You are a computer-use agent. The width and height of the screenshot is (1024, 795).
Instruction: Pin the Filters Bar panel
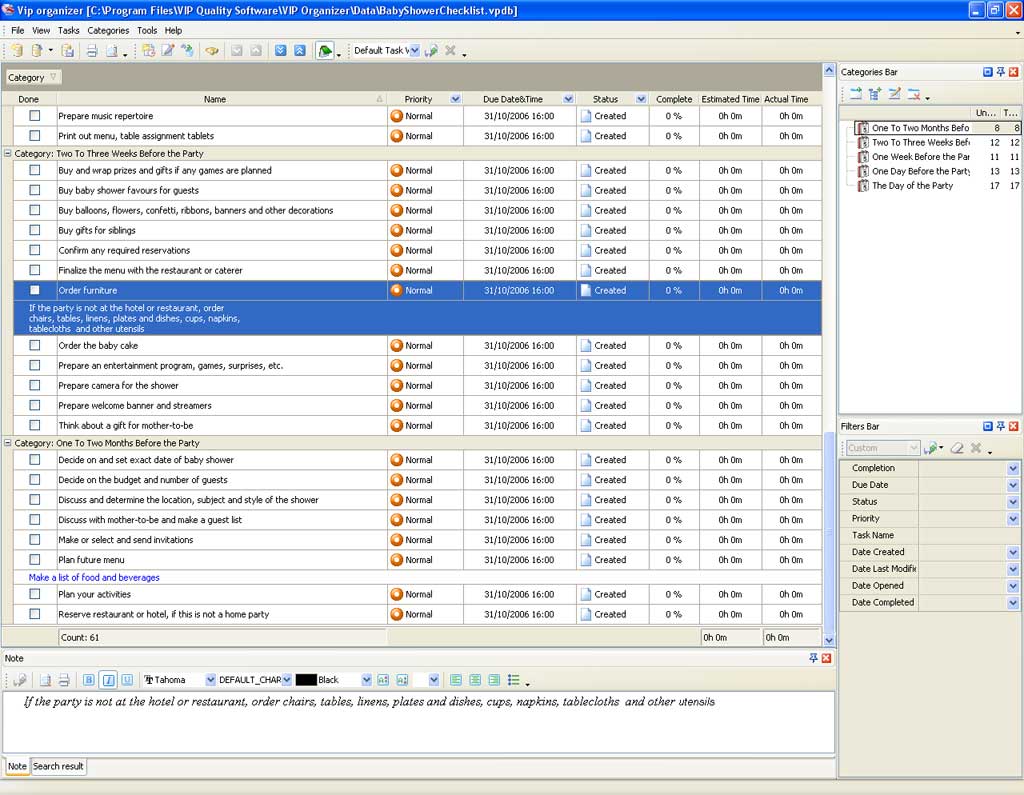1000,426
